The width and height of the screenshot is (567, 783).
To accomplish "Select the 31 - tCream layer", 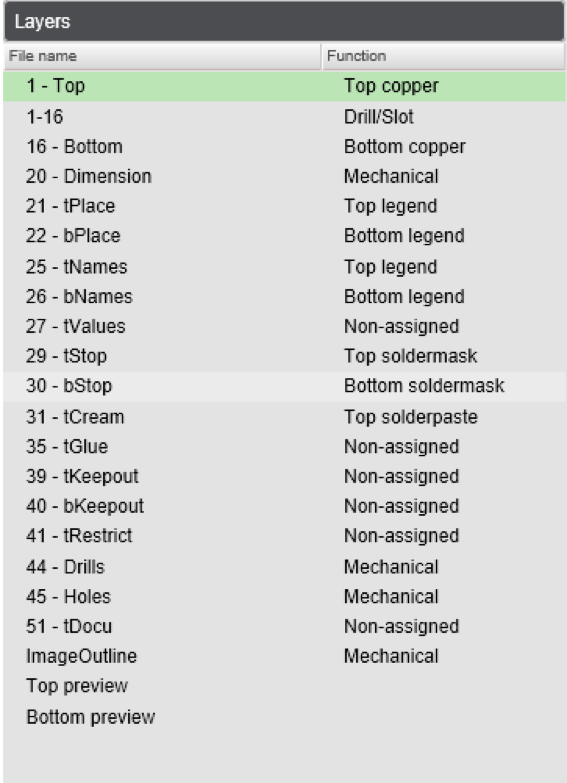I will (x=284, y=417).
